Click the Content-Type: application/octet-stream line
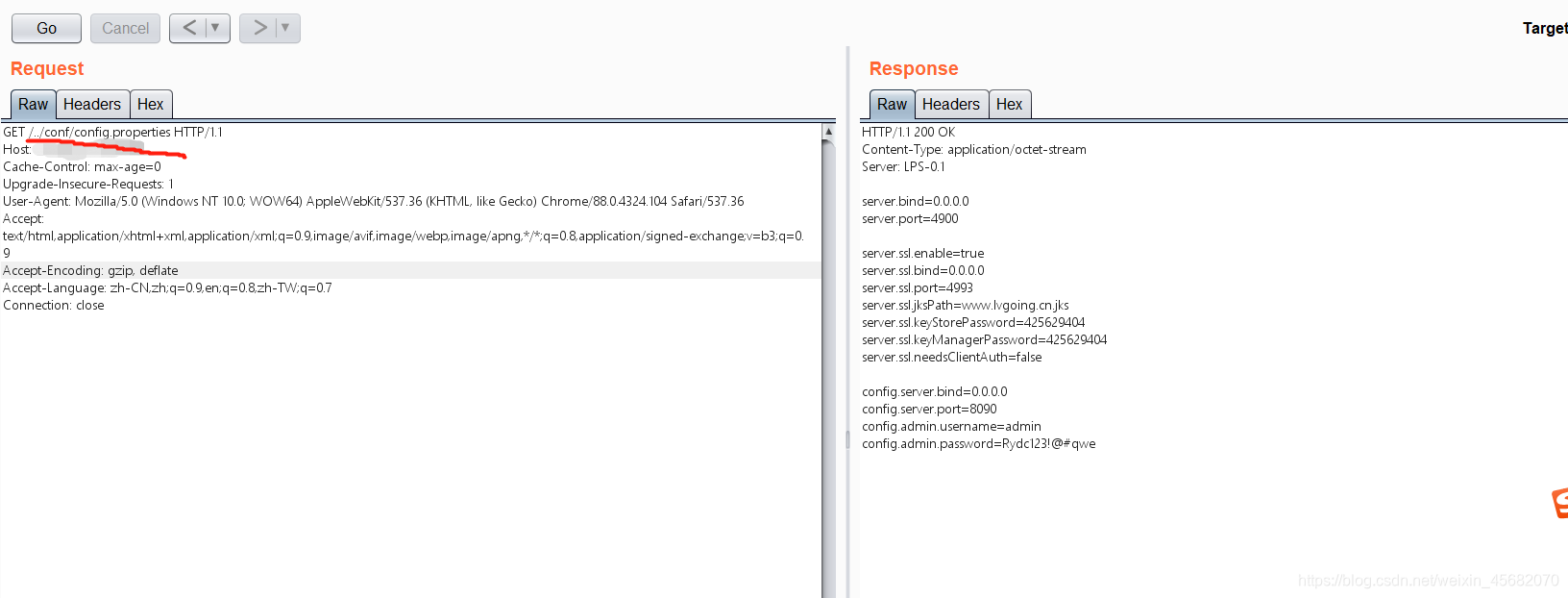Image resolution: width=1568 pixels, height=598 pixels. coord(974,149)
